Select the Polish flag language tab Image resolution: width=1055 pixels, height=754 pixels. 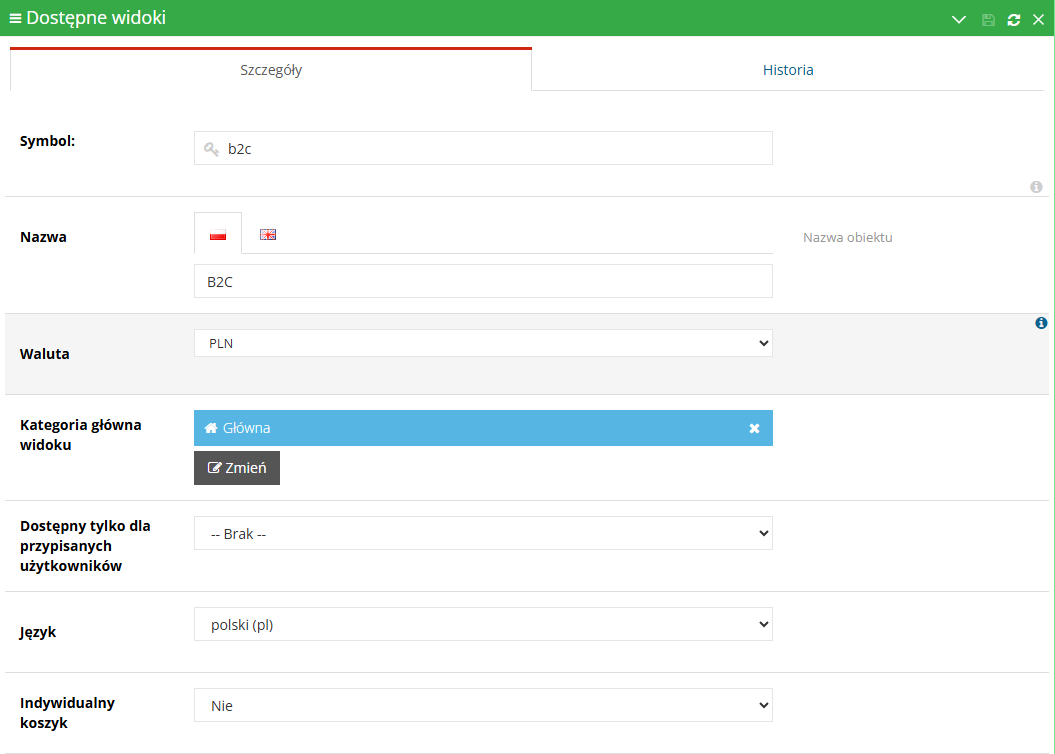(218, 235)
